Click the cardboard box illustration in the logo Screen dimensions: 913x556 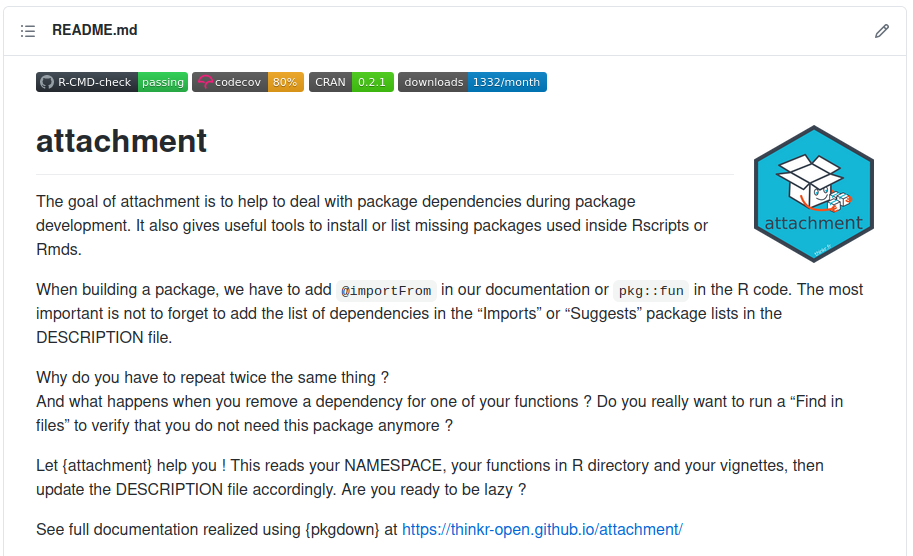tap(811, 181)
